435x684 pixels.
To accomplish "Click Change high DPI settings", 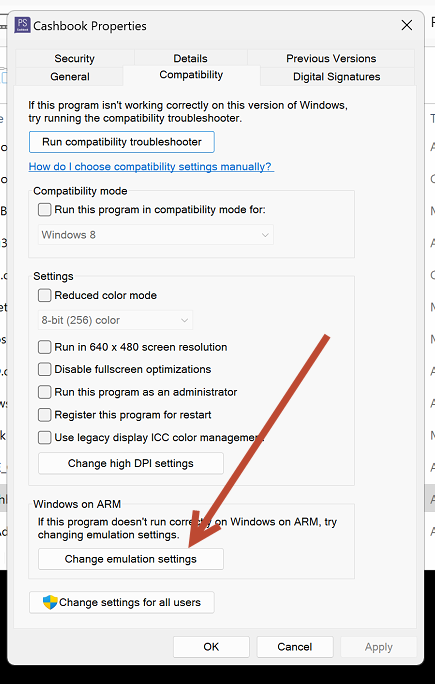I will pos(131,463).
